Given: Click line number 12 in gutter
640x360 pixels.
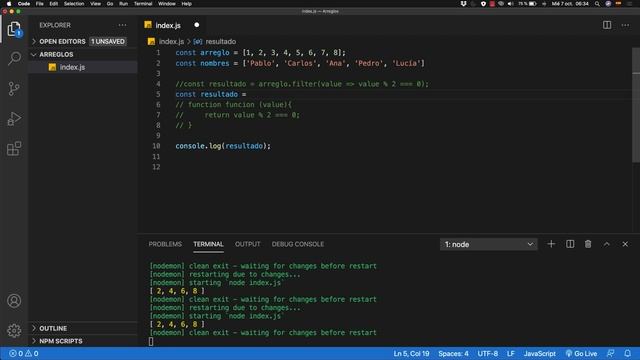Looking at the screenshot, I should tap(156, 167).
